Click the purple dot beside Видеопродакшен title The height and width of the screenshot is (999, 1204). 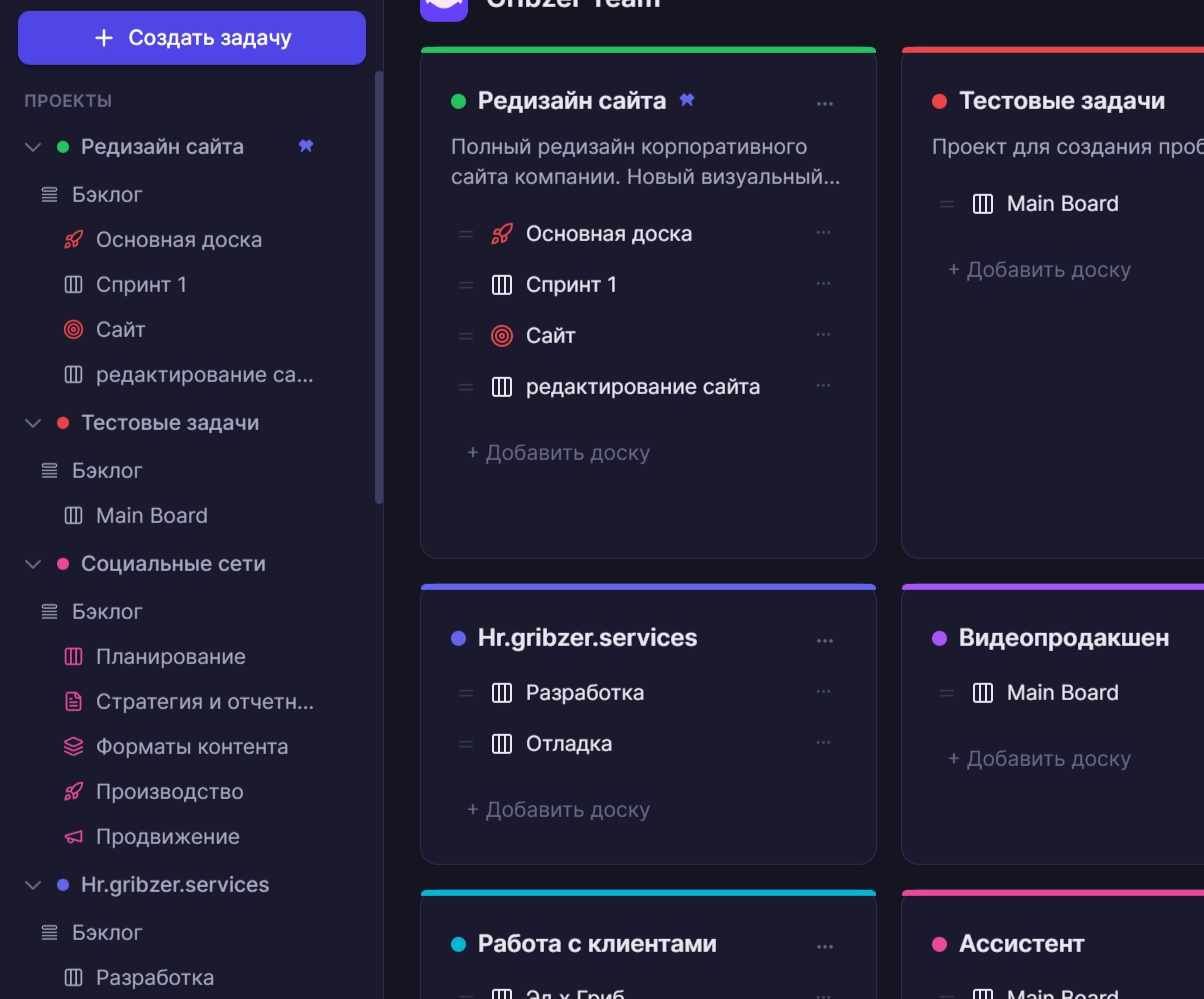click(x=939, y=638)
